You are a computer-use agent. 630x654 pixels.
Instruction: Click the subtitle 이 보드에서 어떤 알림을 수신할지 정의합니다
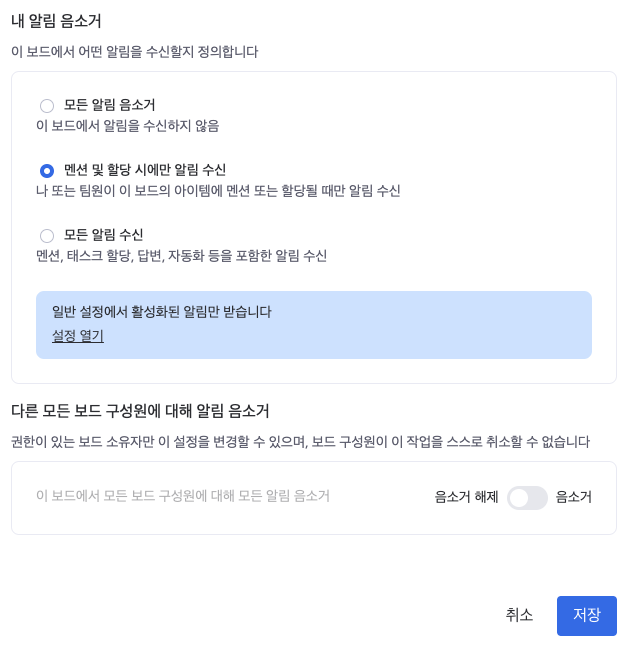[134, 52]
